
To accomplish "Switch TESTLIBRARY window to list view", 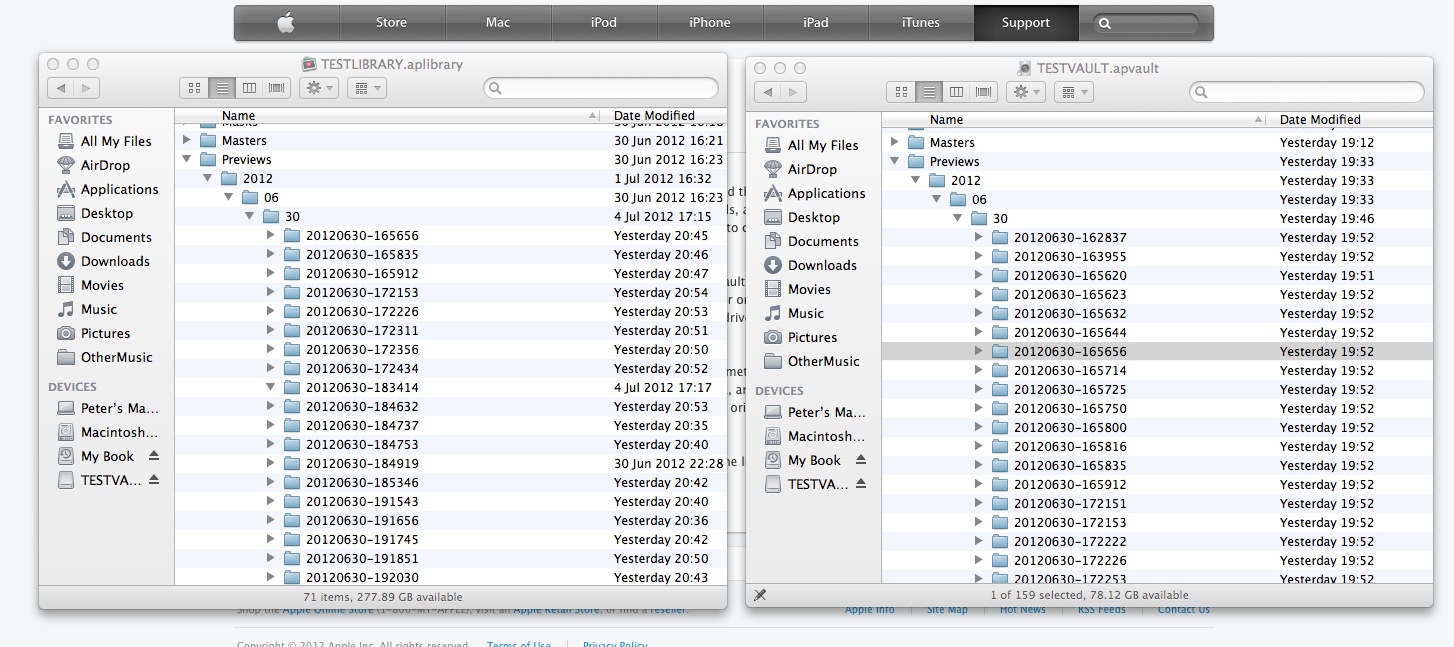I will point(223,88).
